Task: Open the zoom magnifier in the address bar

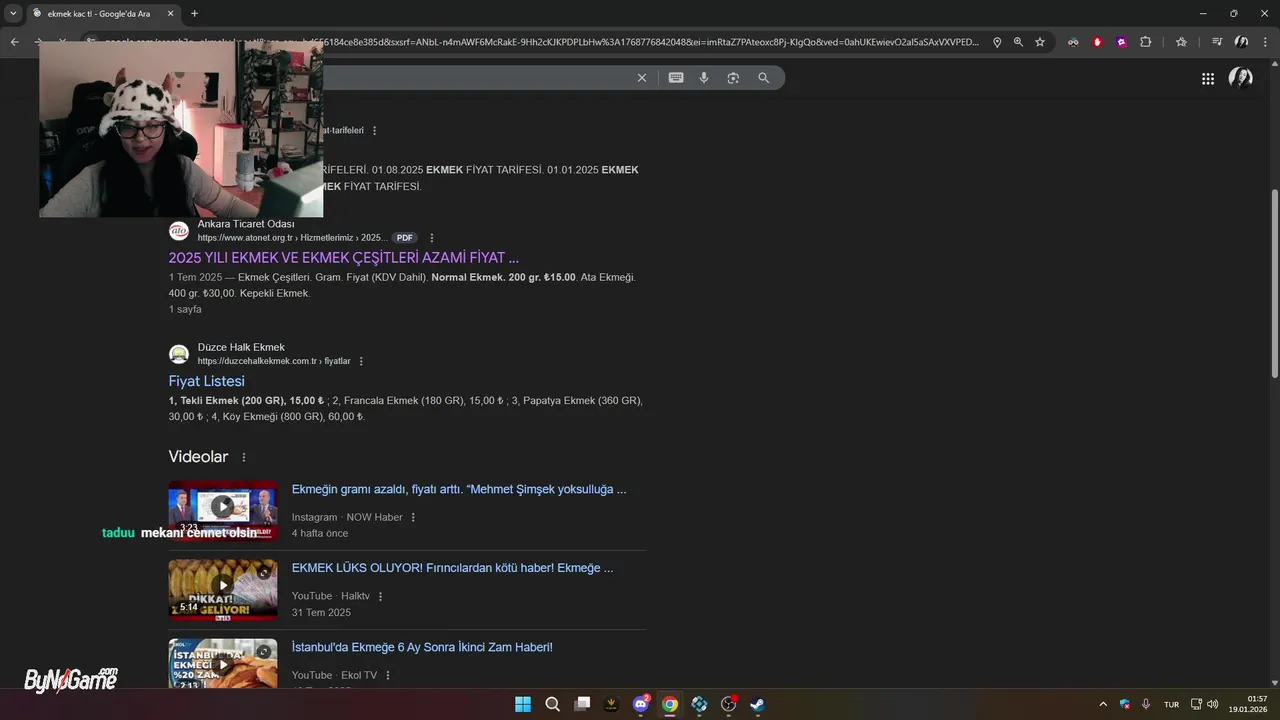Action: 1018,42
